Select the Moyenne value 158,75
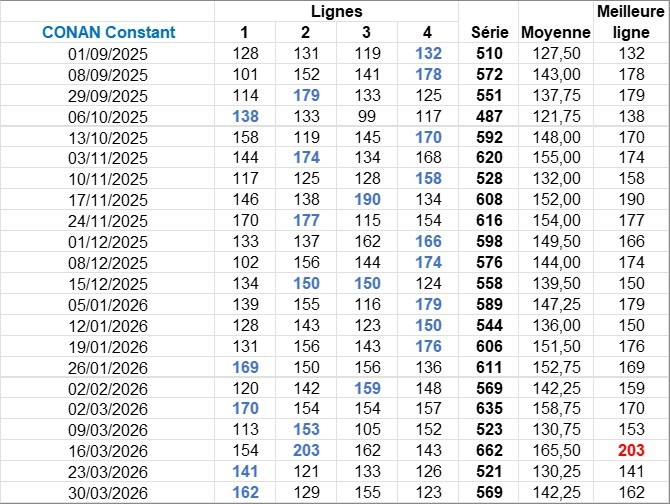Screen dimensions: 670x504 557,409
